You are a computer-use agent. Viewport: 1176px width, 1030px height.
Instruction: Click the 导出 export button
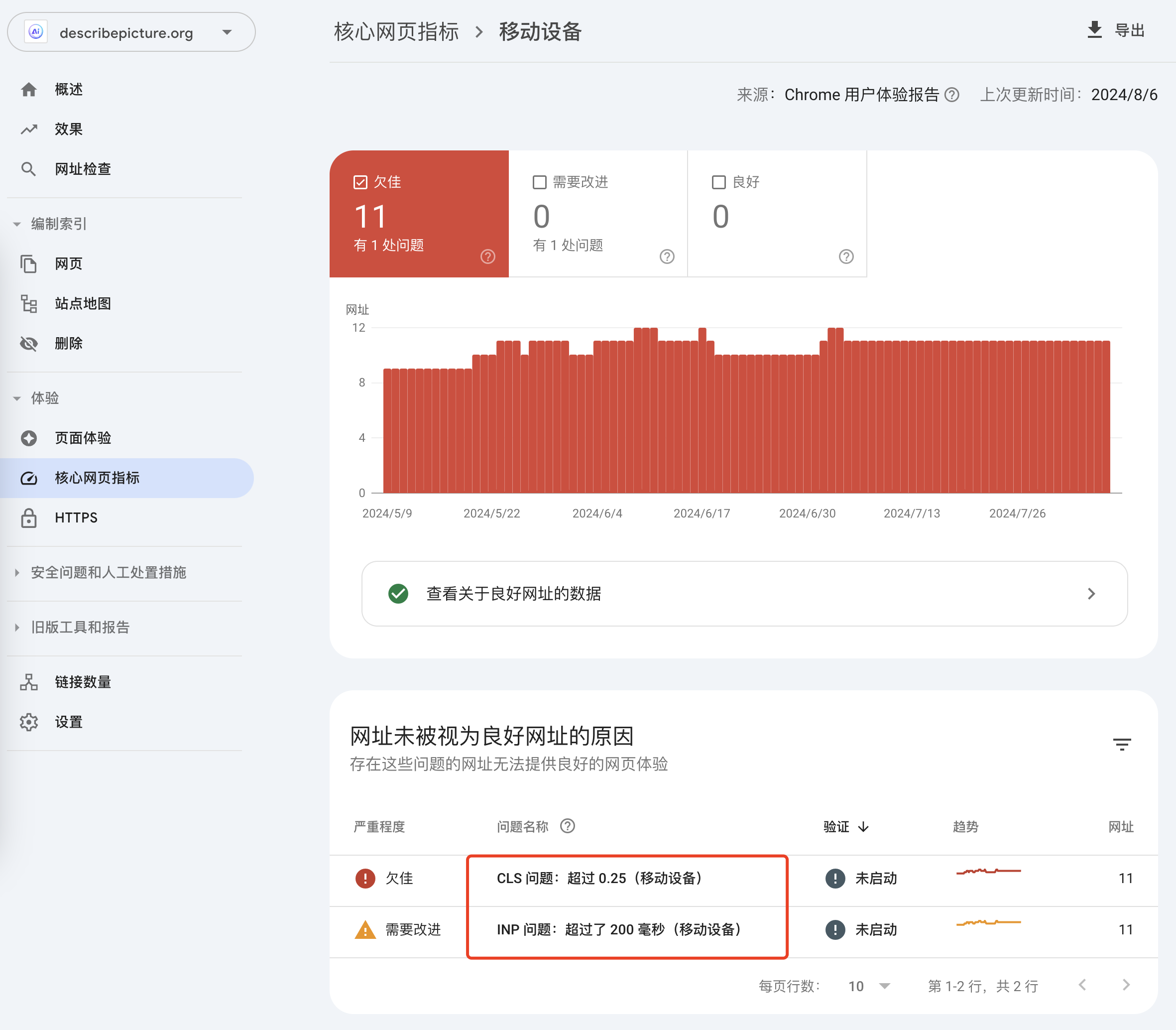1116,30
